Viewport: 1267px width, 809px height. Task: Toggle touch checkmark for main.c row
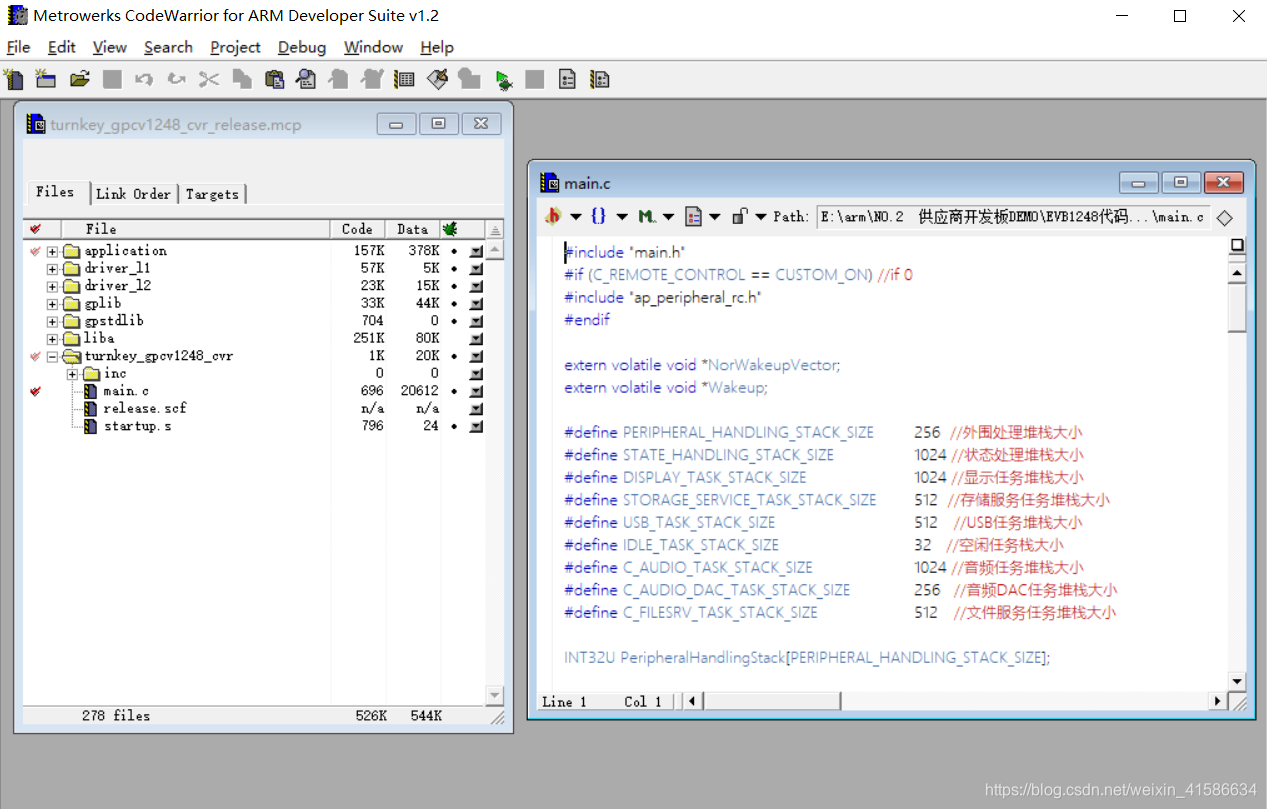pos(36,391)
